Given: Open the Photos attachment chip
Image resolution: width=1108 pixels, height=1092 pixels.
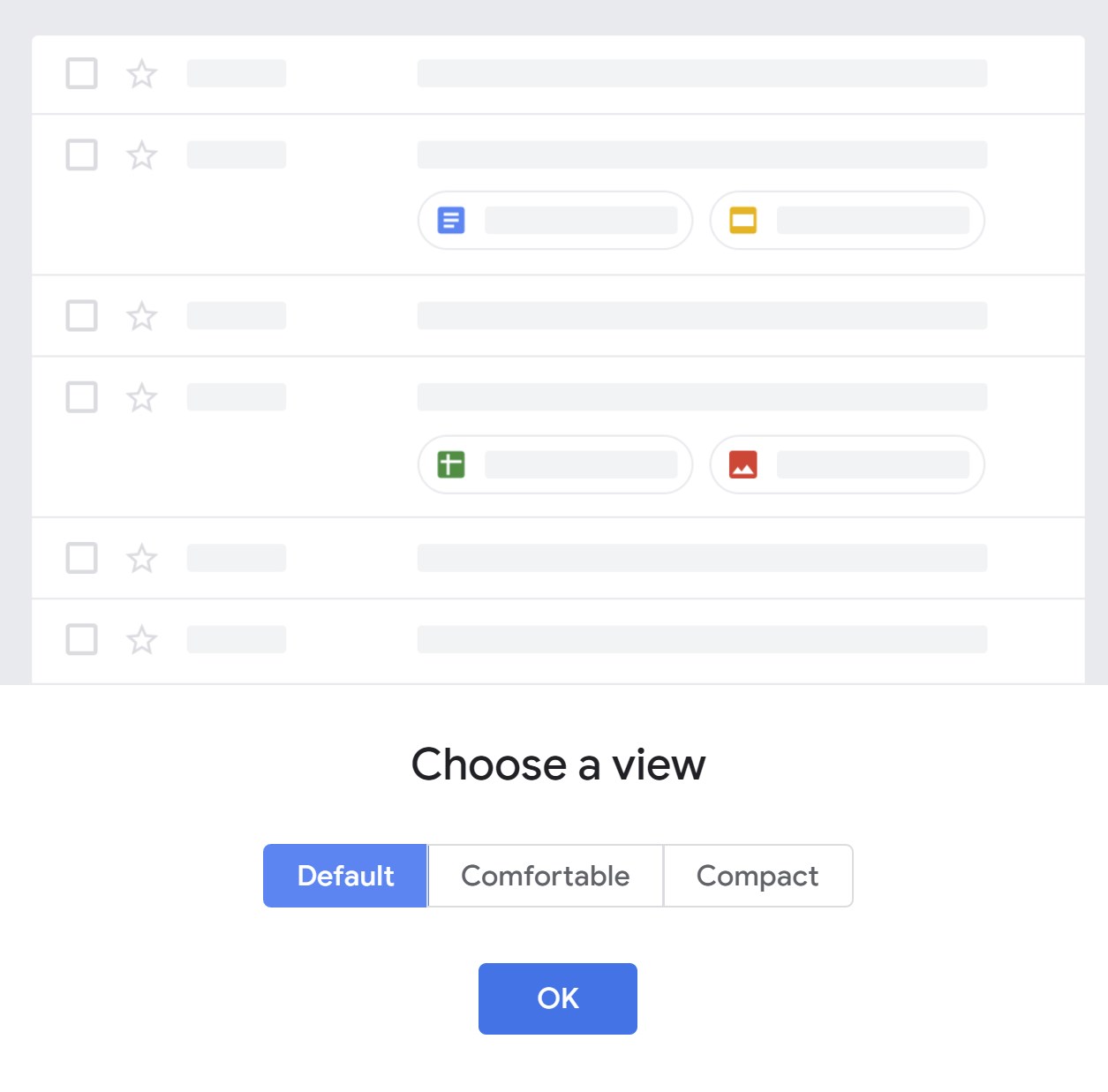Looking at the screenshot, I should pyautogui.click(x=847, y=464).
